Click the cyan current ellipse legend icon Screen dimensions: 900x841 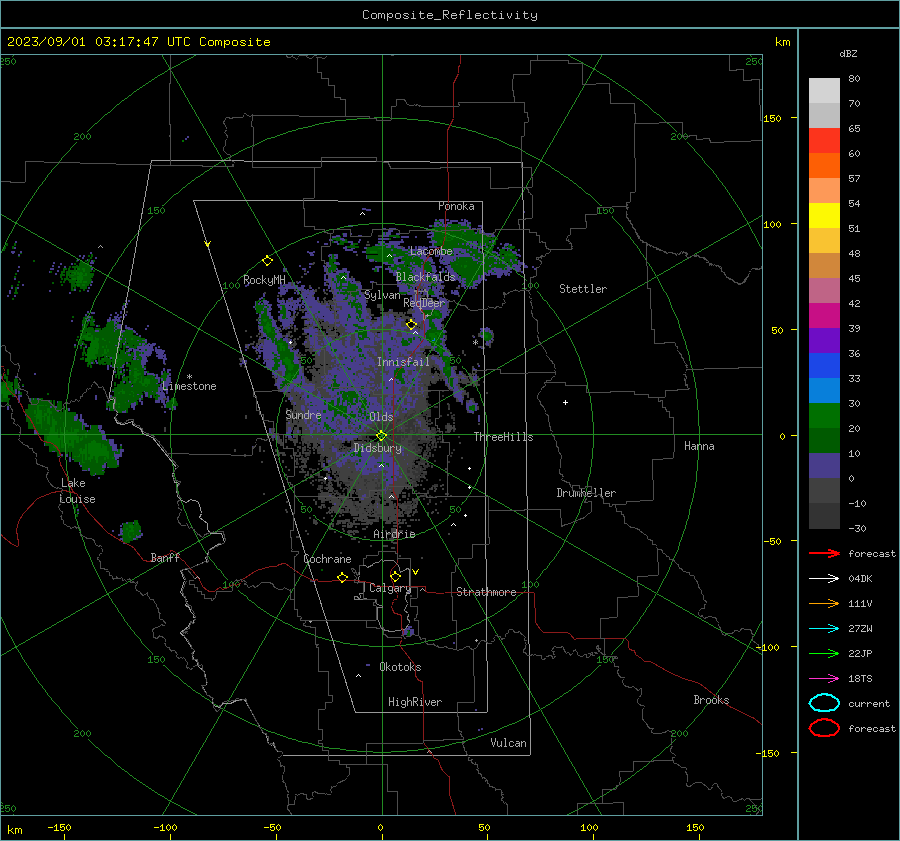(x=824, y=703)
